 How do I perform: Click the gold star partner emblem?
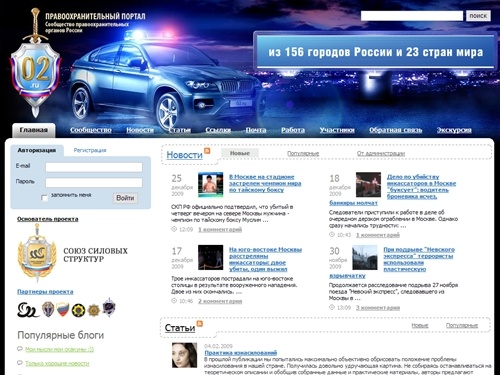pos(94,310)
